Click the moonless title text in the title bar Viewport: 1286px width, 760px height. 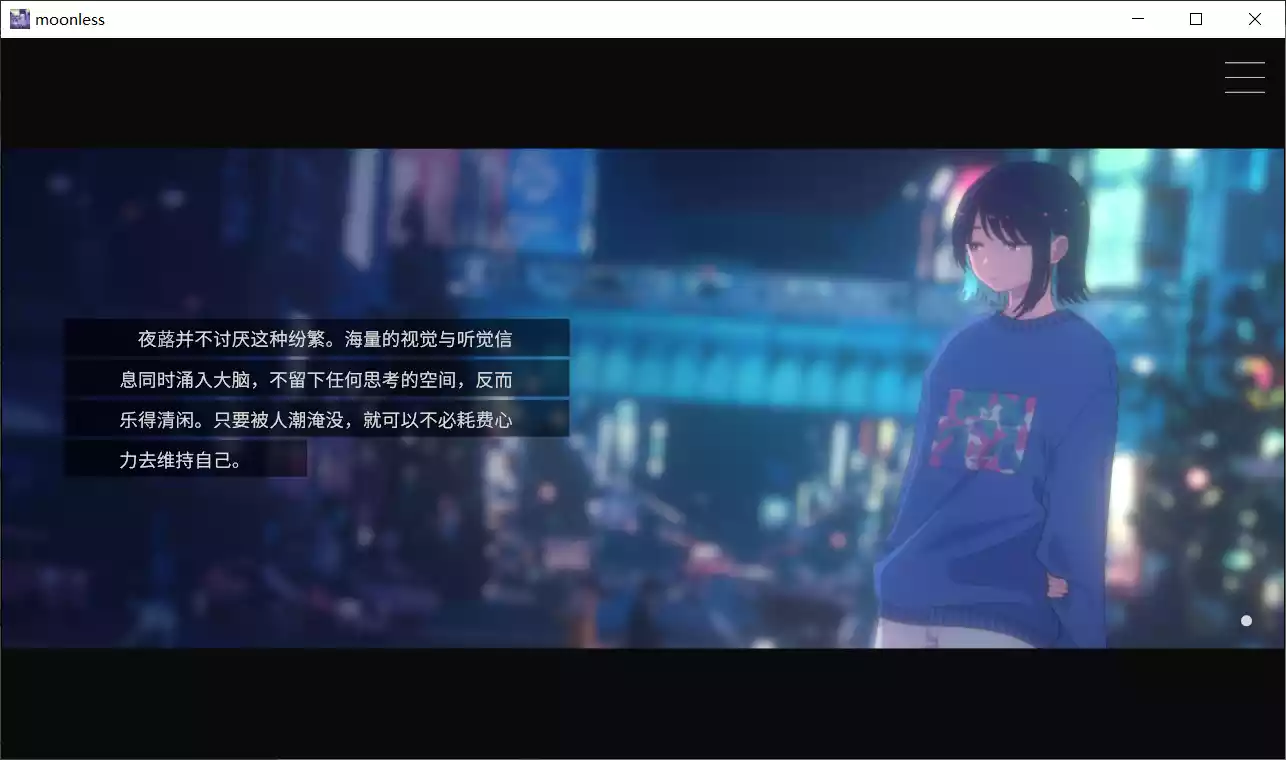tap(70, 18)
